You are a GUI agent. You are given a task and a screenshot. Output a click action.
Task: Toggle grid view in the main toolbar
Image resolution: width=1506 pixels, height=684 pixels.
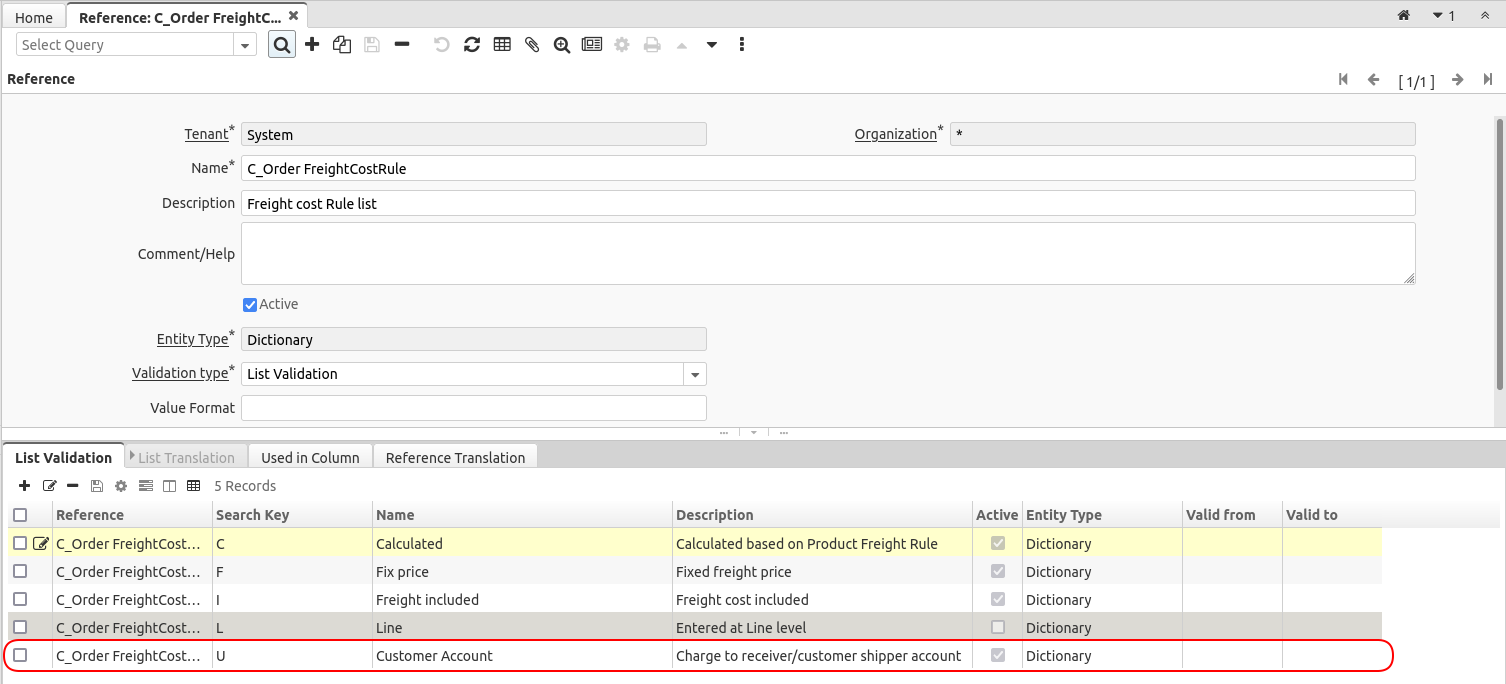point(502,45)
